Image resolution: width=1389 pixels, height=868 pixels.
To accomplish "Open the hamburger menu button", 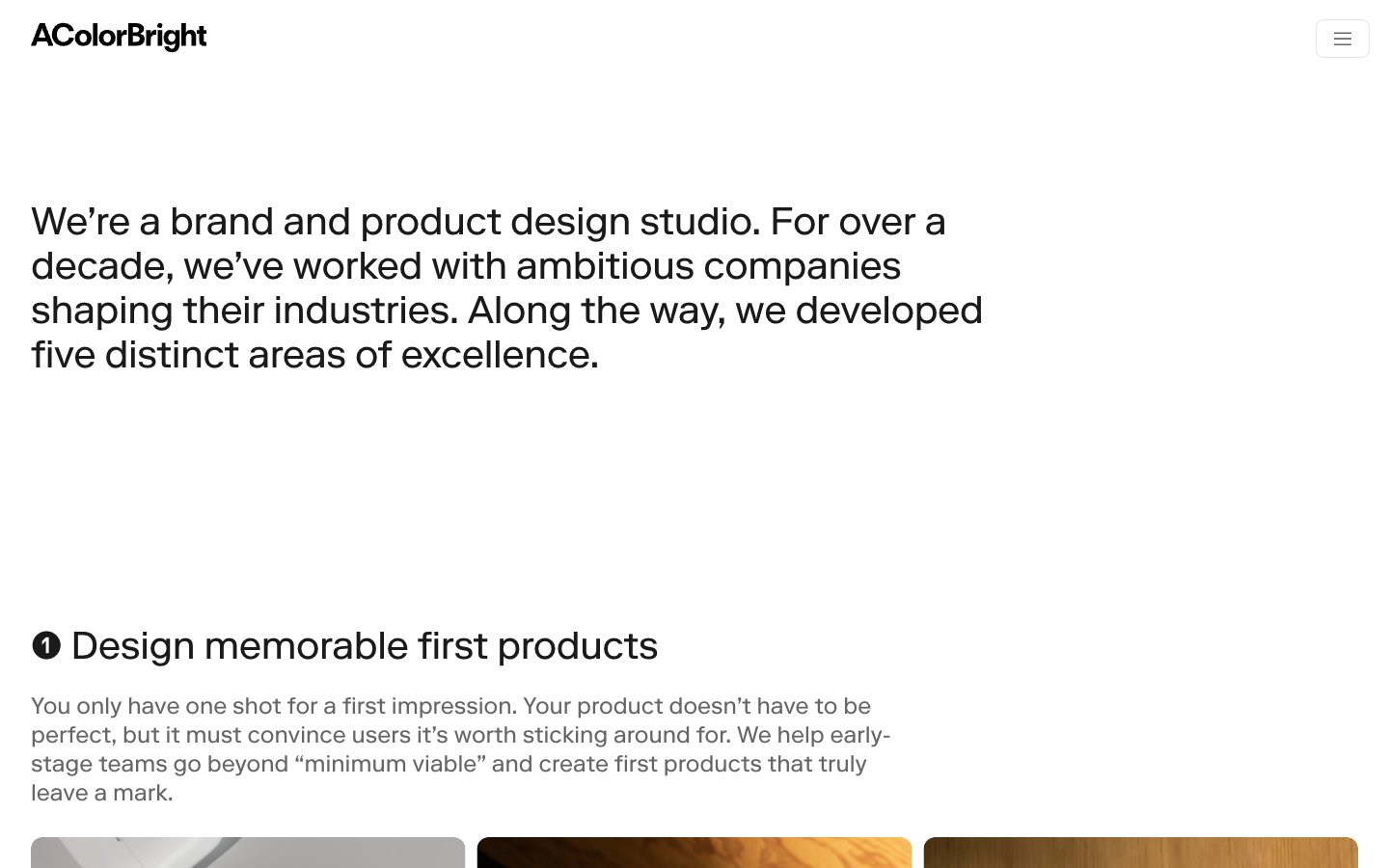I will 1342,39.
